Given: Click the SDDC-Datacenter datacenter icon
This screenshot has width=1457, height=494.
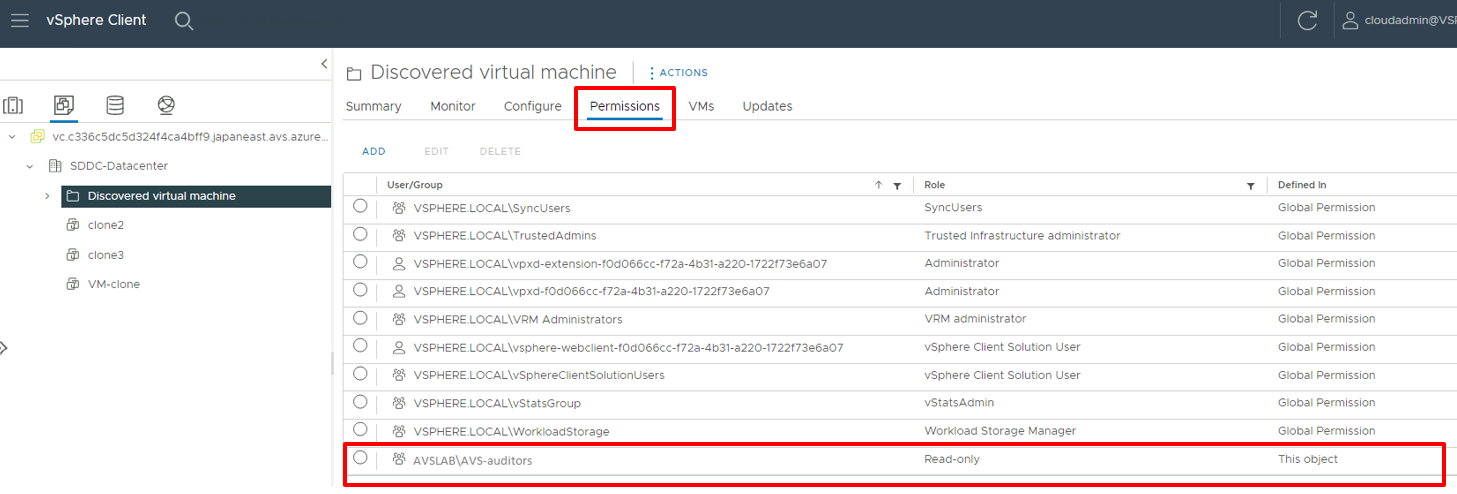Looking at the screenshot, I should click(x=55, y=166).
